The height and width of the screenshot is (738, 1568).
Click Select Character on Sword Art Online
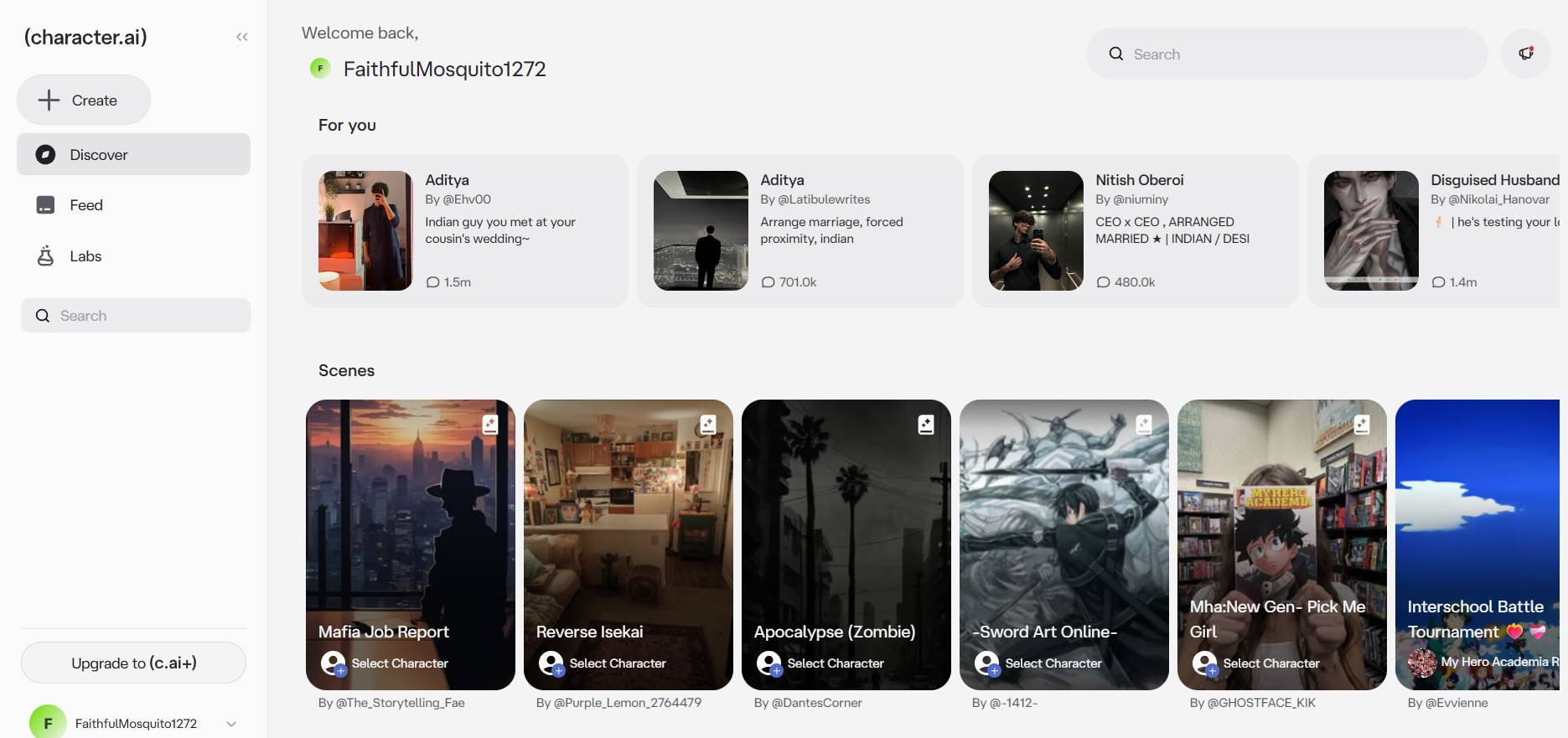tap(1053, 663)
